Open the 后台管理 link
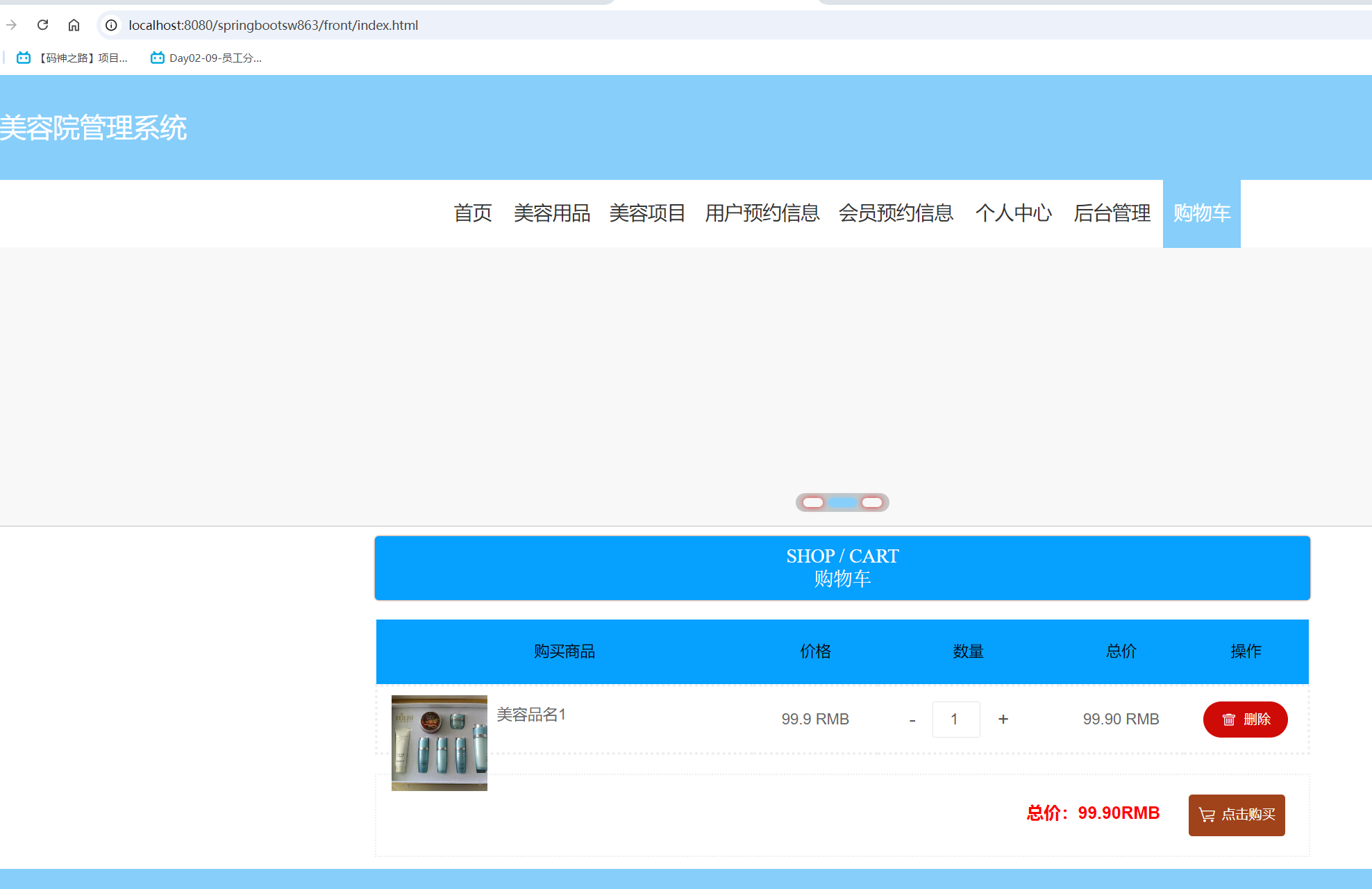This screenshot has height=889, width=1372. 1112,213
